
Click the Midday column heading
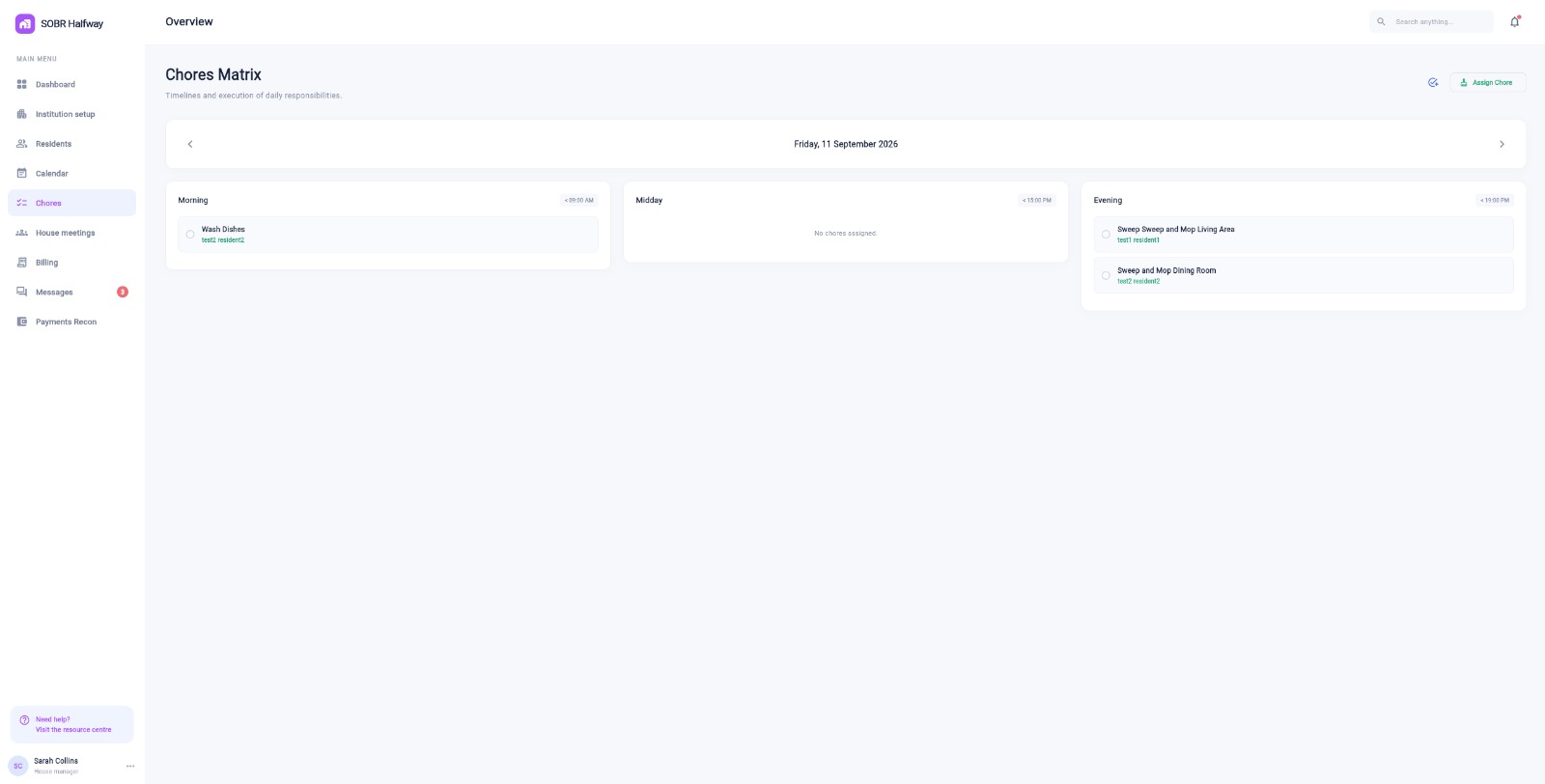(x=649, y=201)
